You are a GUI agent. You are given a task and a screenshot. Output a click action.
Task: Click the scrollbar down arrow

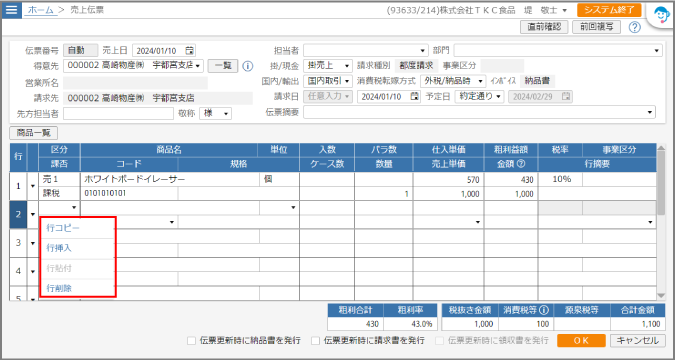(661, 295)
